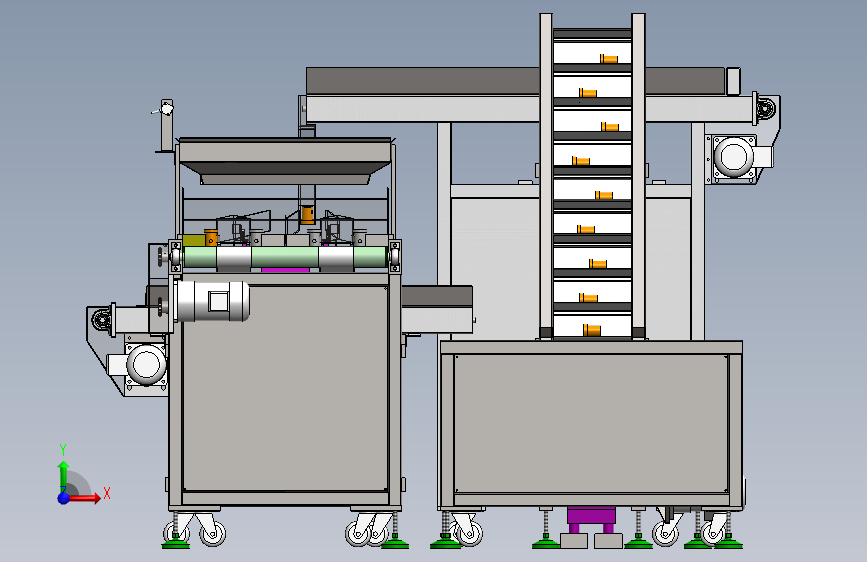The height and width of the screenshot is (562, 867).
Task: Select the topmost orange part in the elevator
Action: 609,59
